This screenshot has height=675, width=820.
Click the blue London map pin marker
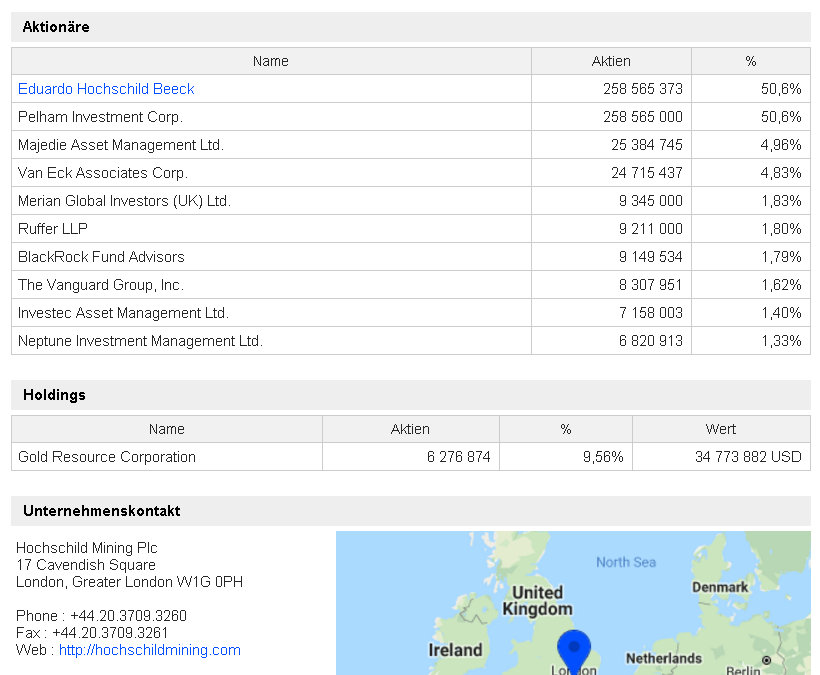[x=574, y=648]
